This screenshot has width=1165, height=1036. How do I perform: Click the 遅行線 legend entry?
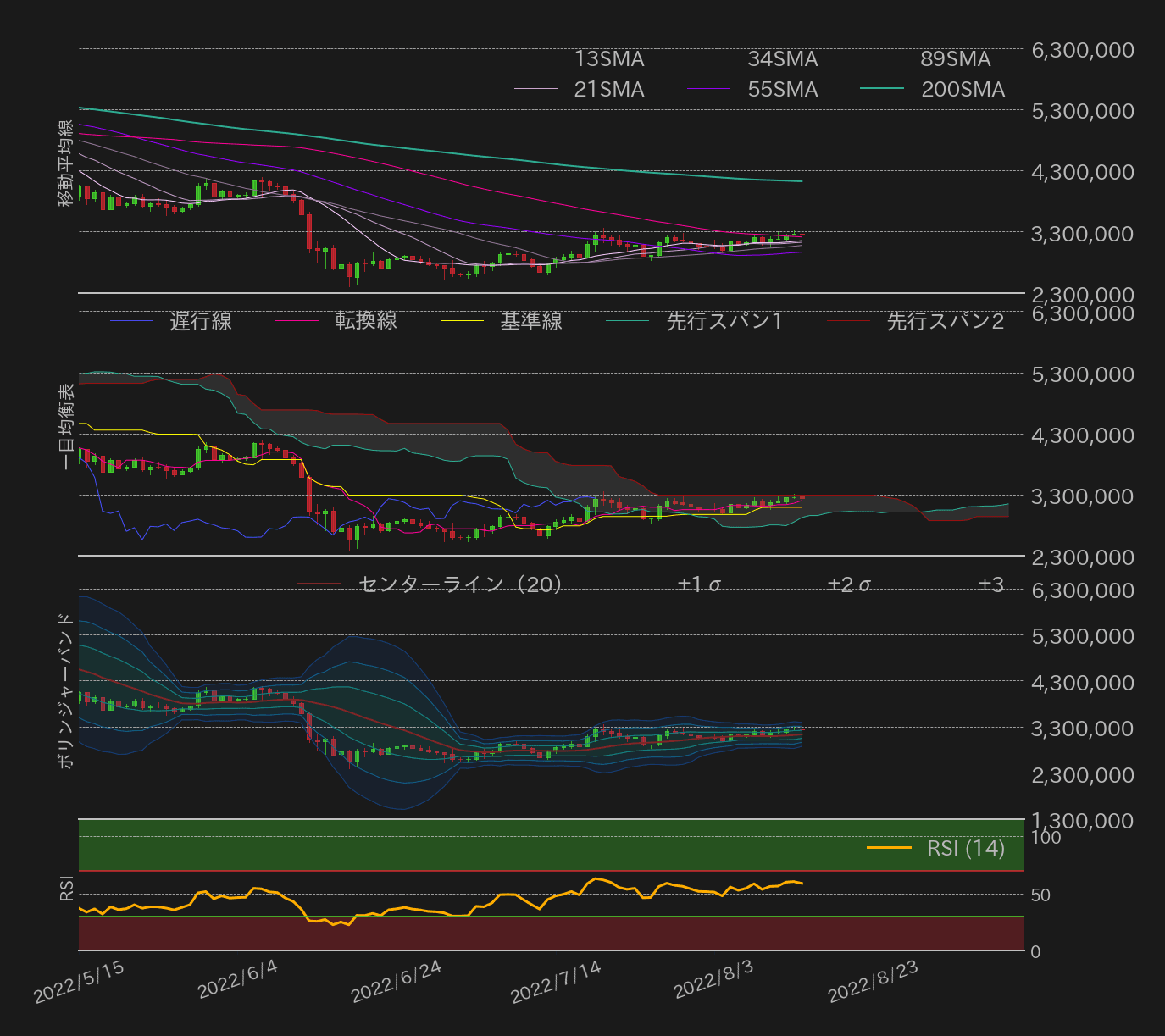pyautogui.click(x=200, y=321)
